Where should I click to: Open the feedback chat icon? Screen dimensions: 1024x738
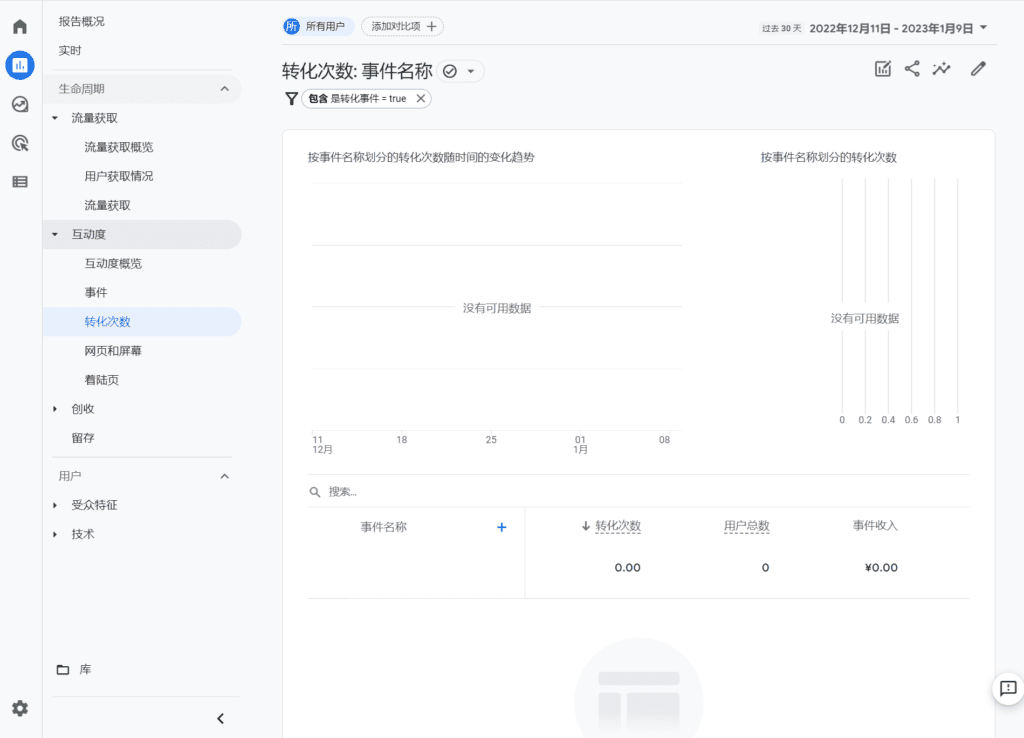1008,688
